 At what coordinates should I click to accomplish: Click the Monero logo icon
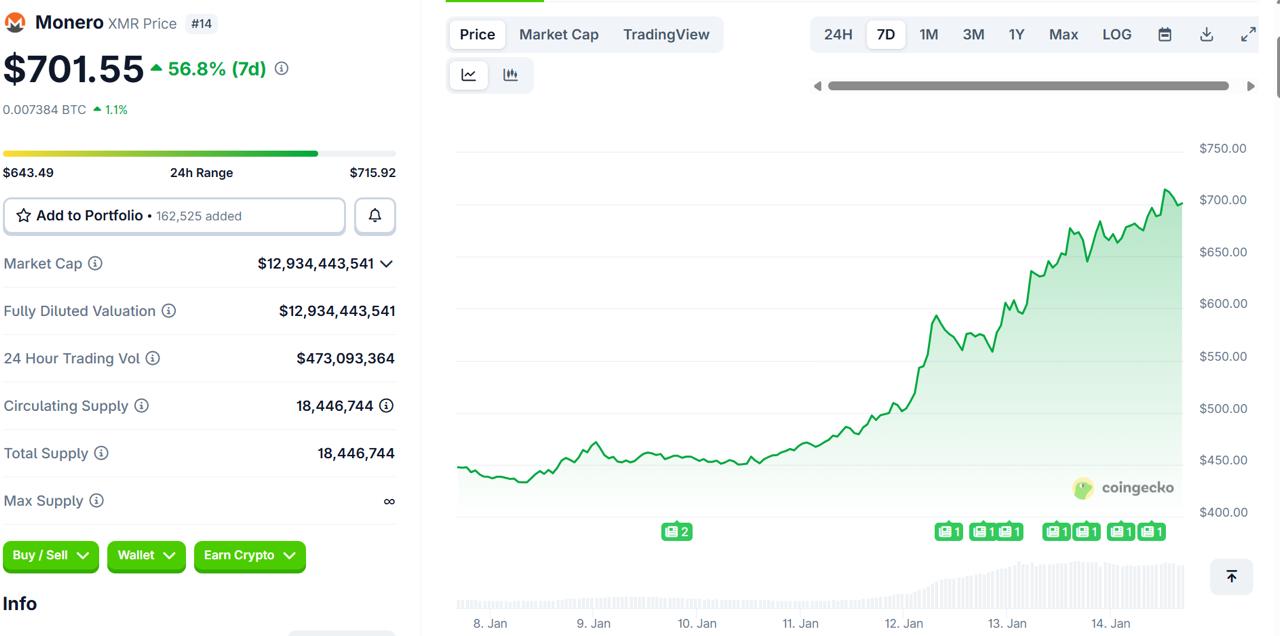pos(14,21)
